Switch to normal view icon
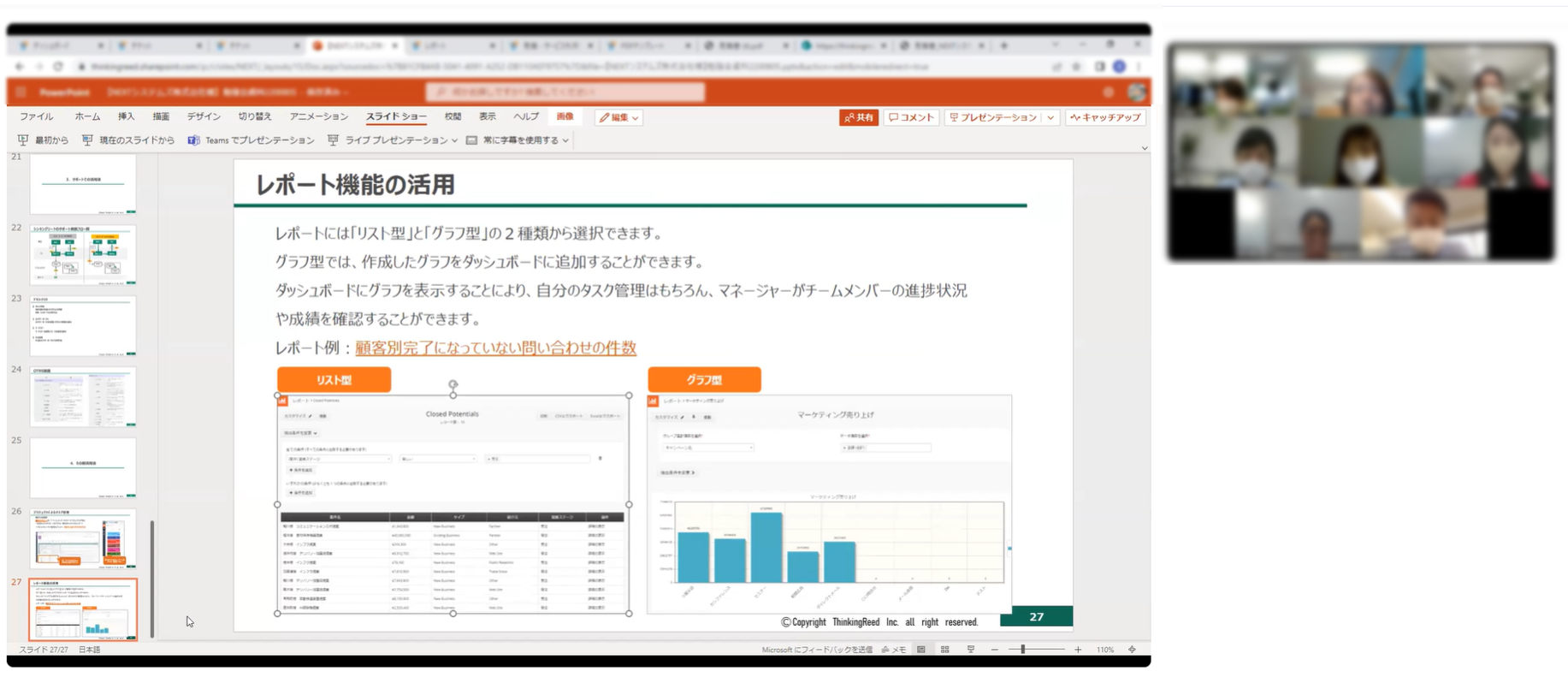 tap(921, 650)
